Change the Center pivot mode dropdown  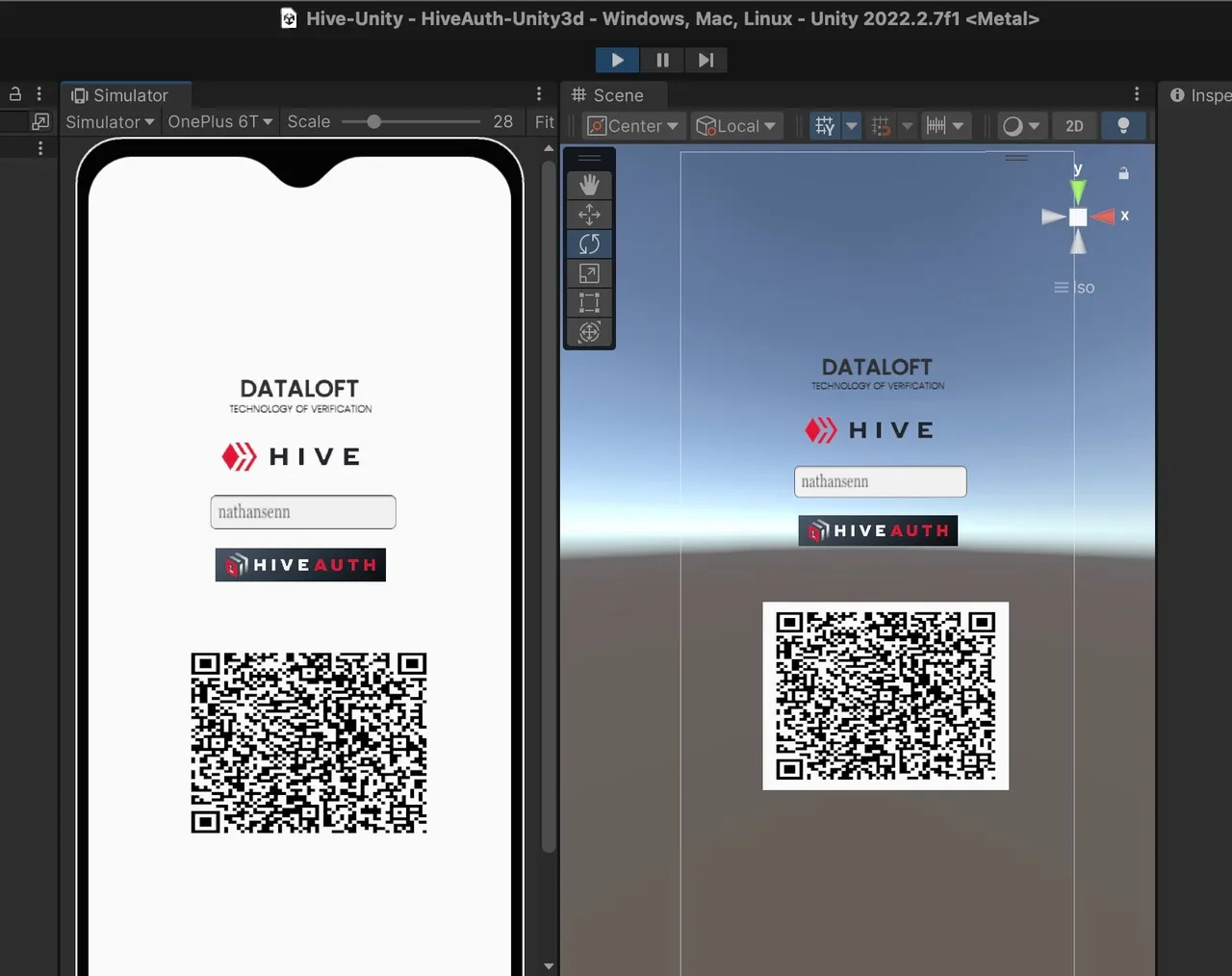click(x=633, y=126)
